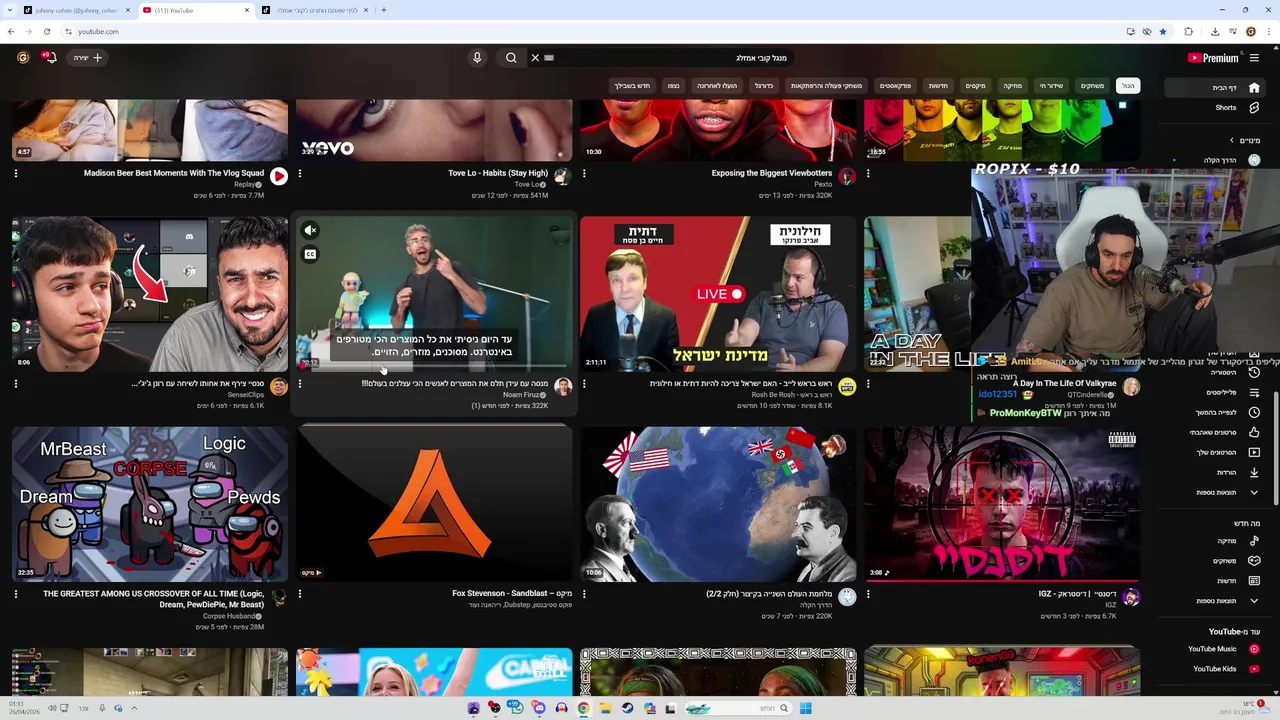Open options for Exposing Biggest Viewbotters video

(x=584, y=173)
